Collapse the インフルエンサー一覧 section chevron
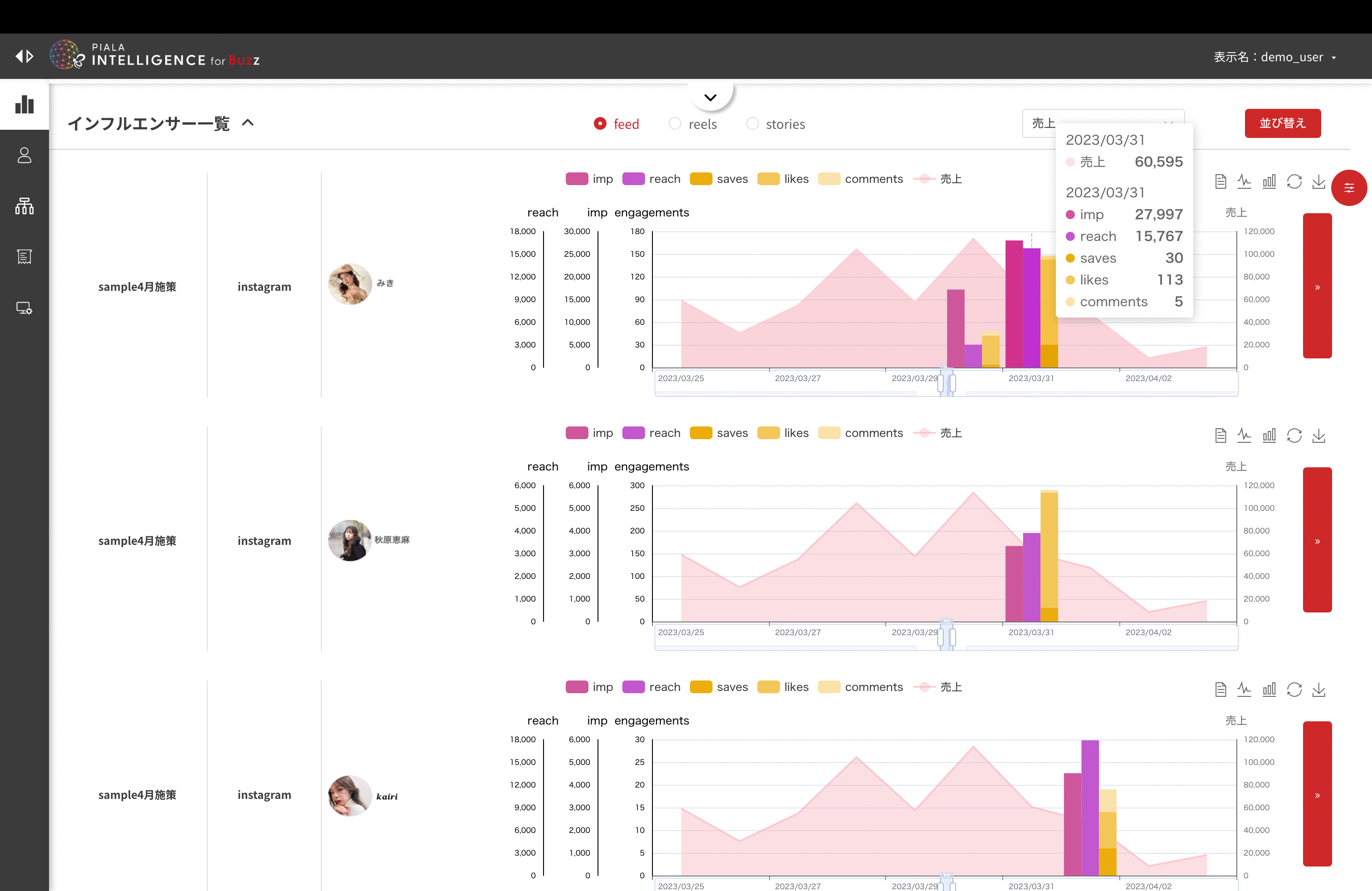The image size is (1372, 891). [248, 123]
